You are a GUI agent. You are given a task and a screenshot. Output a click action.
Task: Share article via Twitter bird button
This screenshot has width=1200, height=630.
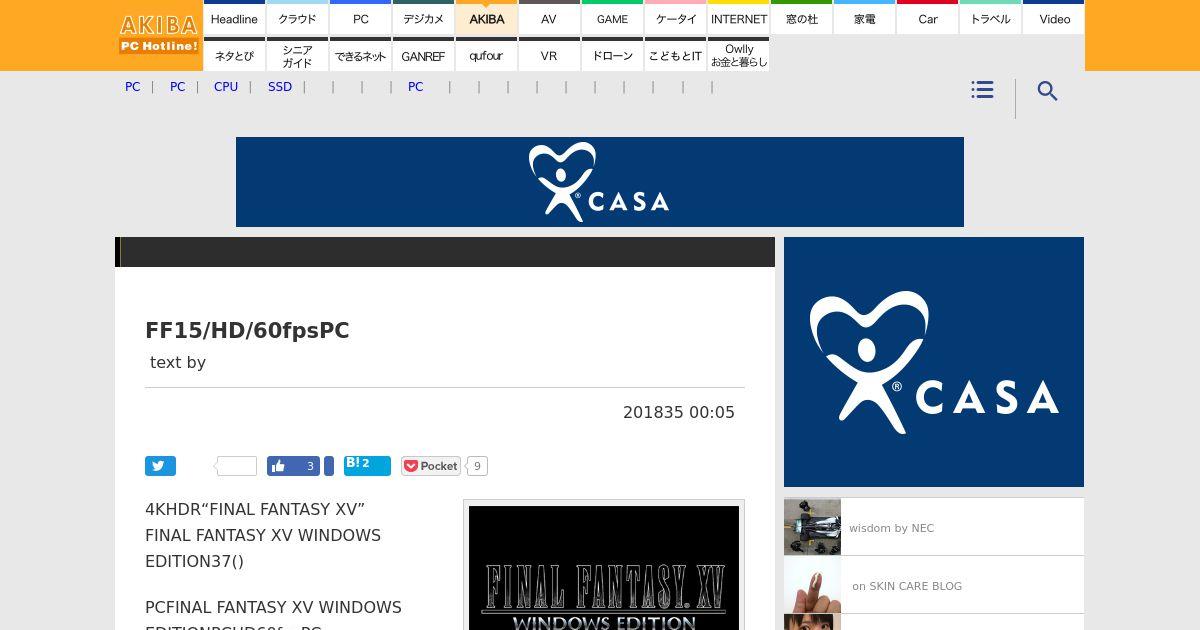[160, 466]
